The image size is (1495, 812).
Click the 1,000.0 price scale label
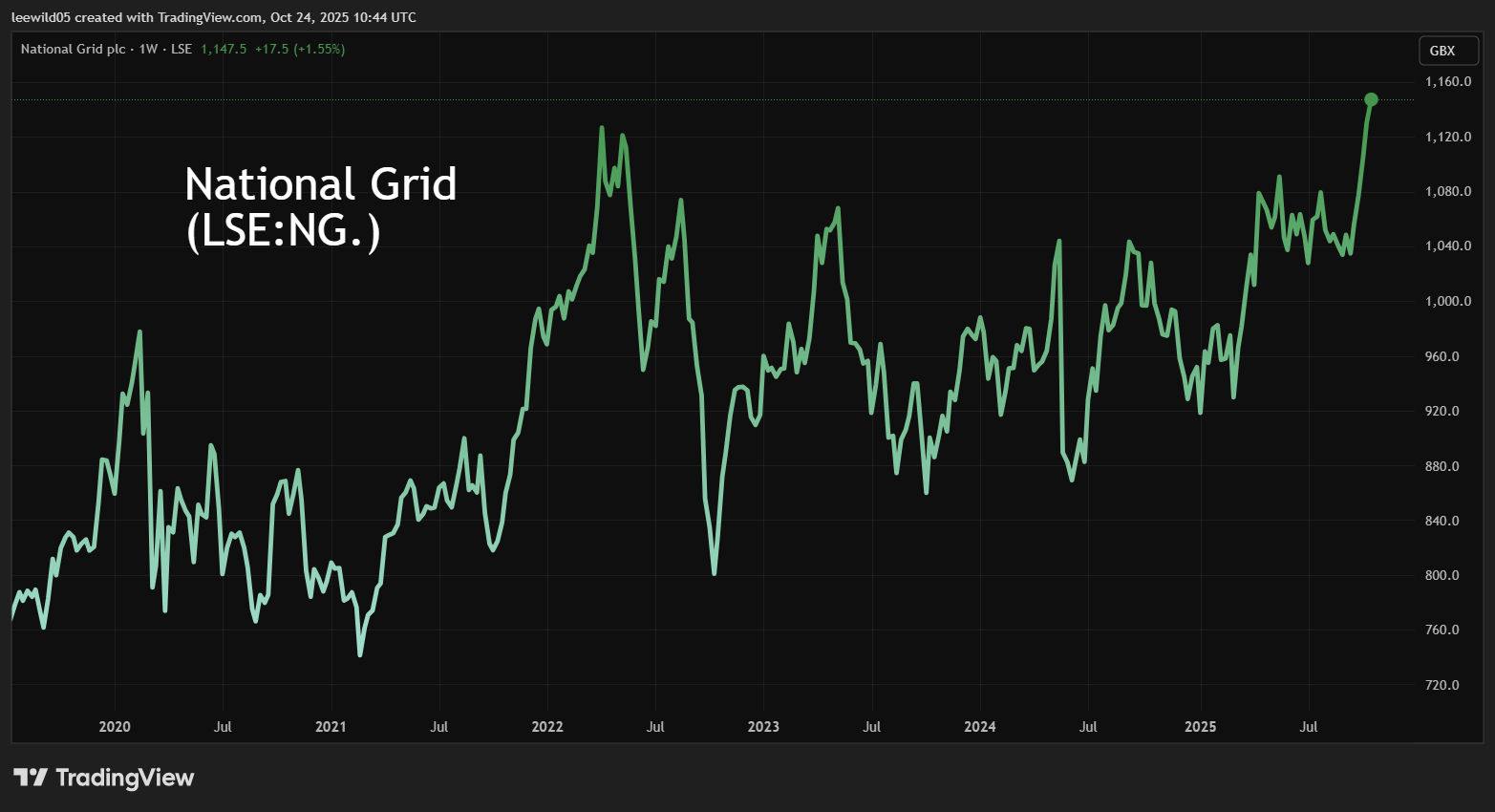pos(1448,301)
